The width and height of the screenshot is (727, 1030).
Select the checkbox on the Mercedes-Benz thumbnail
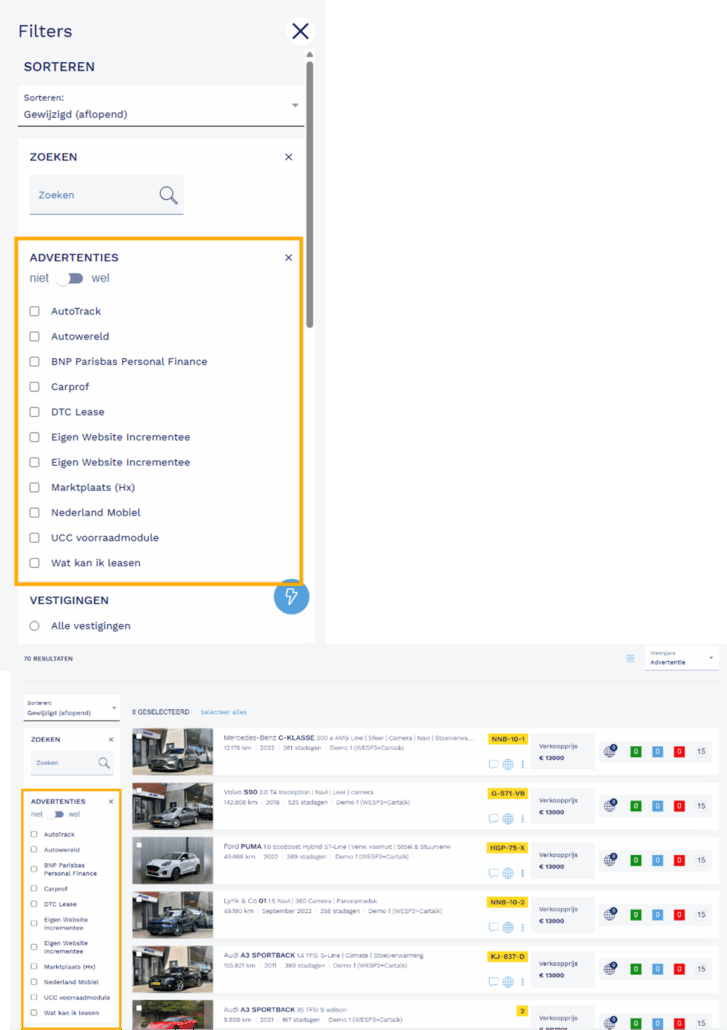pos(139,736)
